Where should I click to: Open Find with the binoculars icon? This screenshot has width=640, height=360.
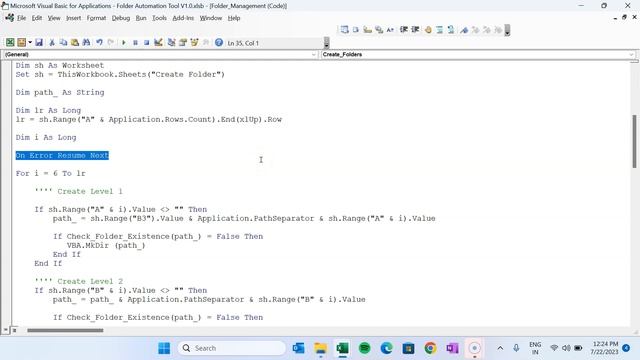[x=86, y=42]
